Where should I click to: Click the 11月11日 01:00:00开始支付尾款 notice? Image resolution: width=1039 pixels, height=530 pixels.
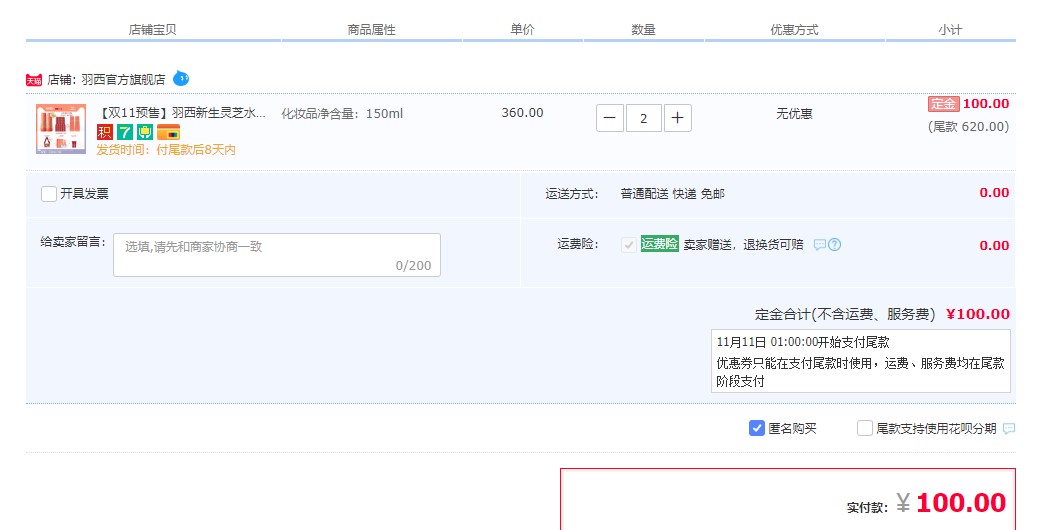(x=802, y=343)
